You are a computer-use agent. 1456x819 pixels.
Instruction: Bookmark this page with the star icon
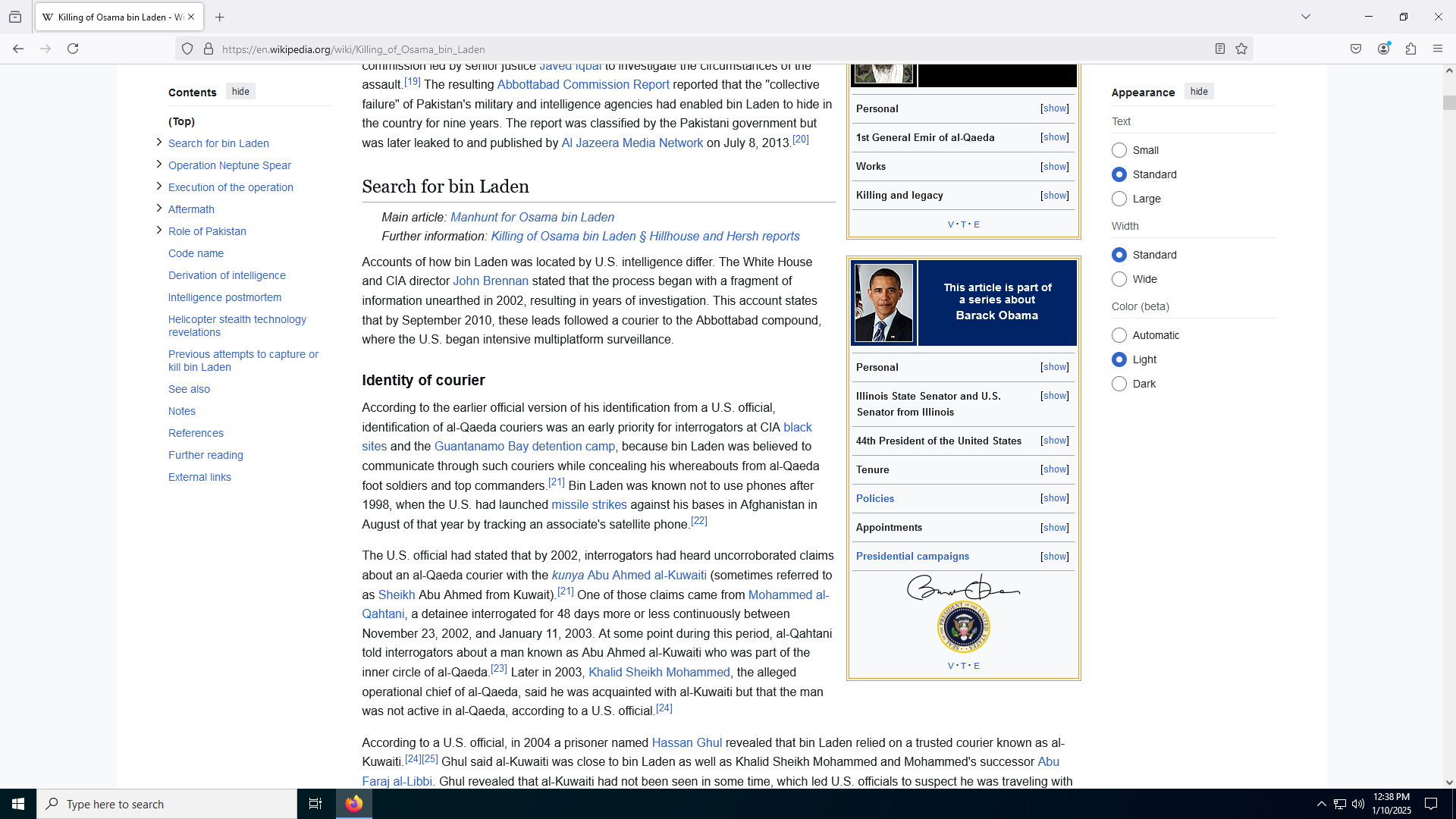(1241, 49)
